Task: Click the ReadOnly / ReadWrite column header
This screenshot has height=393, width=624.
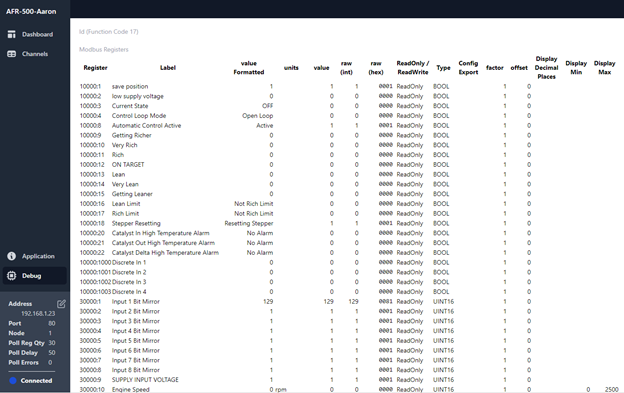Action: coord(413,68)
